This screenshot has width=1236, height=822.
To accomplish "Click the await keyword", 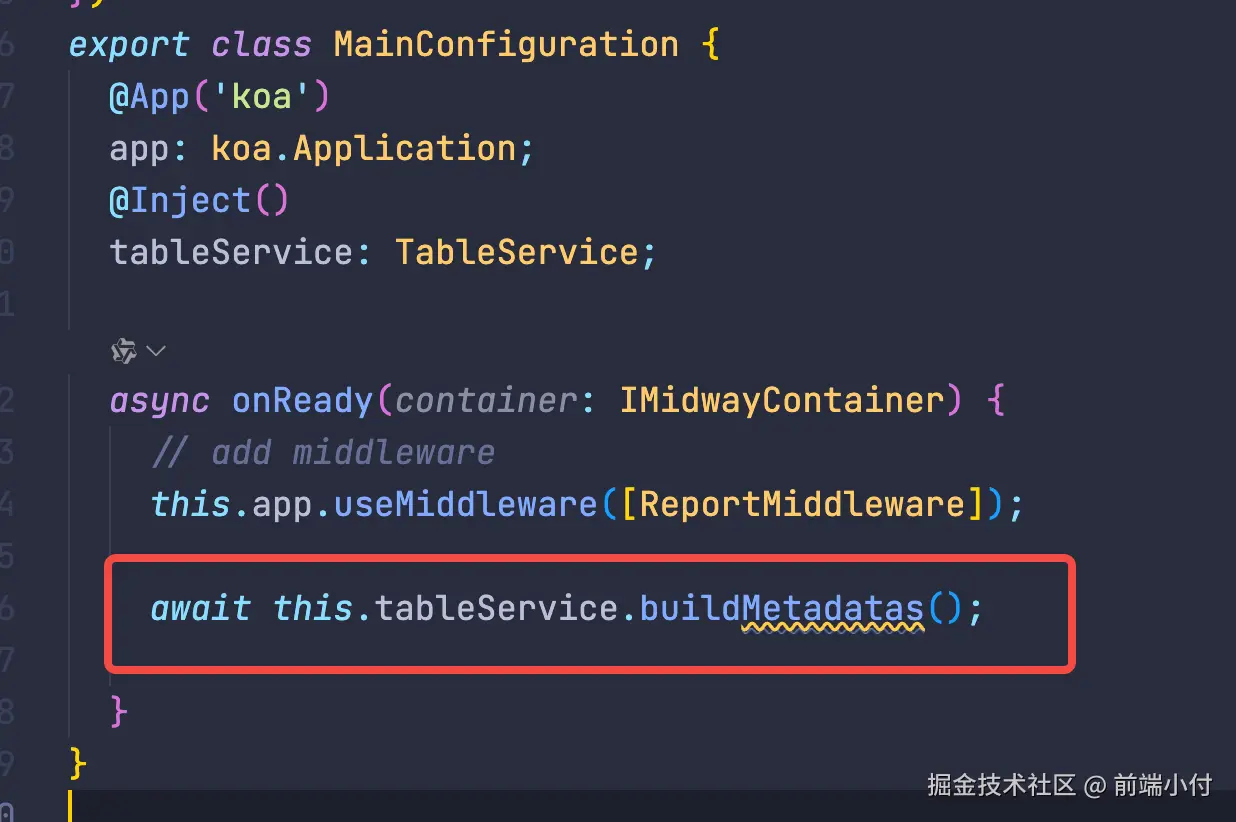I will coord(200,609).
